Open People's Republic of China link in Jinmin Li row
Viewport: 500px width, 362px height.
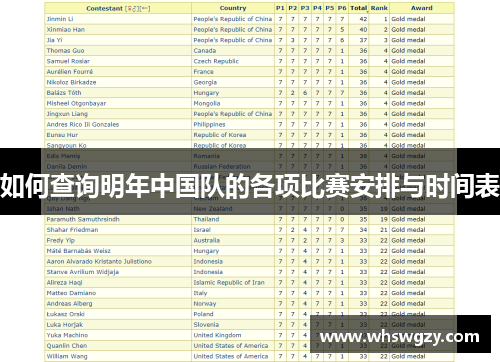click(233, 19)
